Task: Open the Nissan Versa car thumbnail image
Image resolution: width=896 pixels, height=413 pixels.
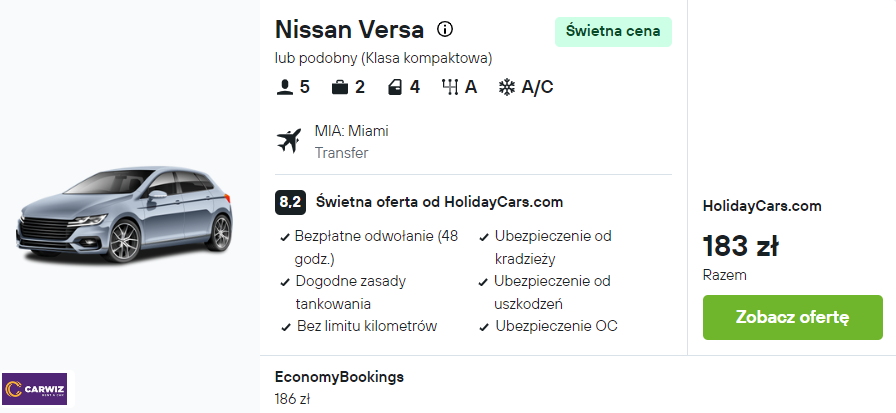Action: click(124, 214)
